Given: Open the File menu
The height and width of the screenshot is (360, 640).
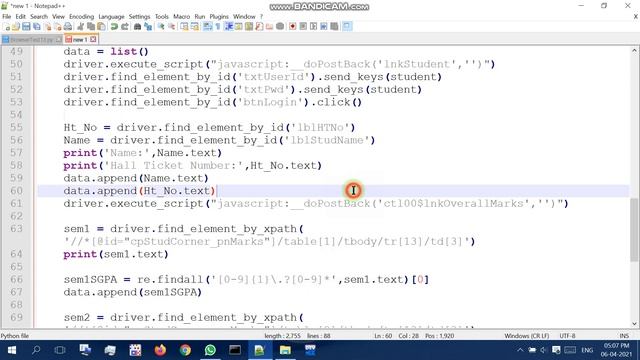Looking at the screenshot, I should (x=7, y=16).
